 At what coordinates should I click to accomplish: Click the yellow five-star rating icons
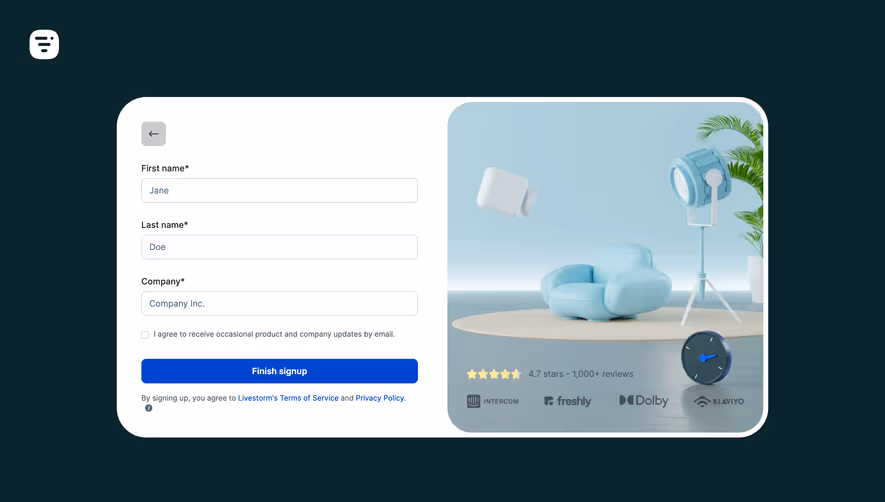click(494, 374)
